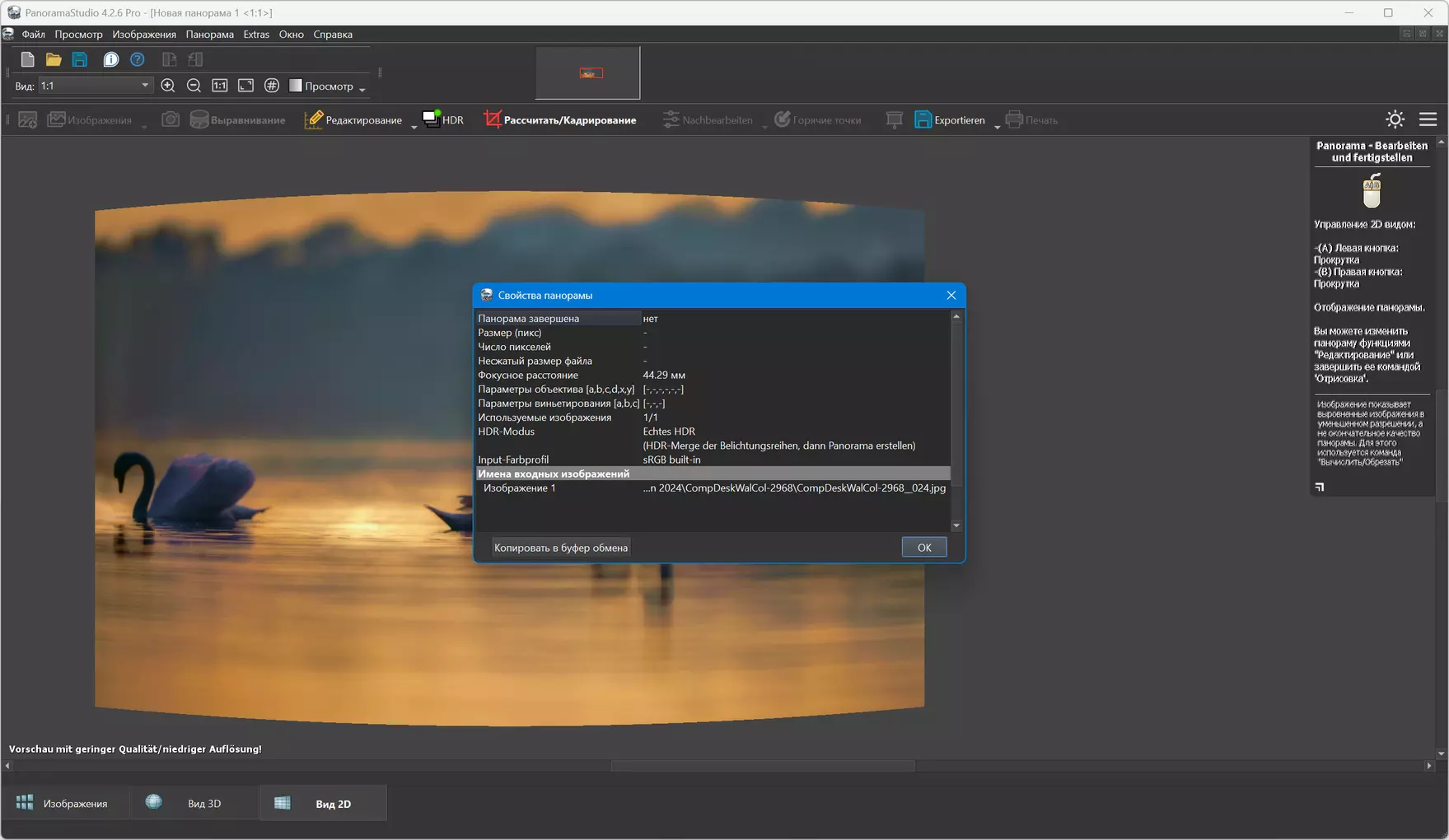Confirm the dialog with OK
The image size is (1449, 840).
[x=924, y=548]
